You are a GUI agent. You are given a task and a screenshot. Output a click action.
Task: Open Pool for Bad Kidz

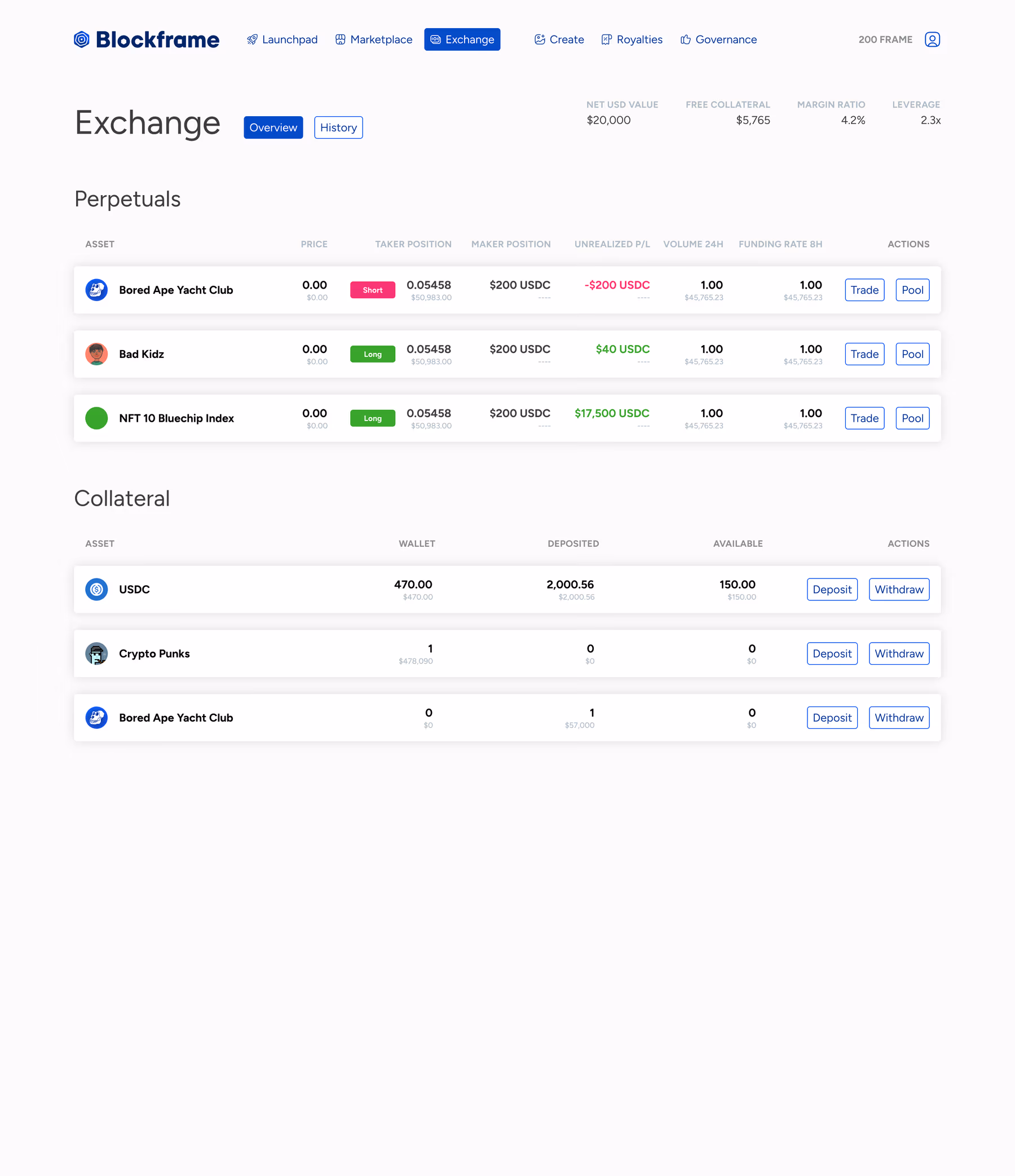[912, 353]
